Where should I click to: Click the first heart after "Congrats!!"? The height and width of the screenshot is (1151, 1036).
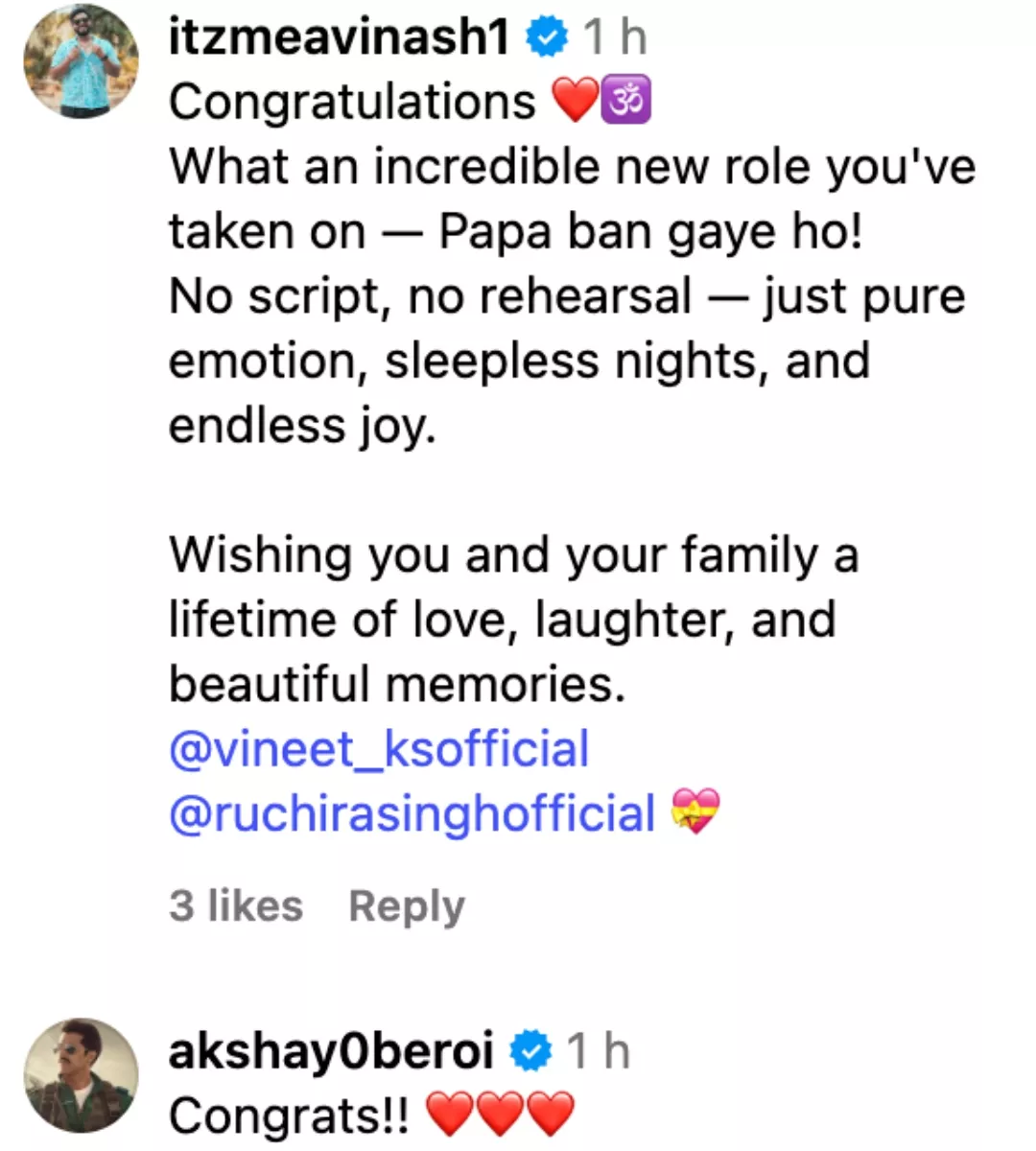point(448,1116)
